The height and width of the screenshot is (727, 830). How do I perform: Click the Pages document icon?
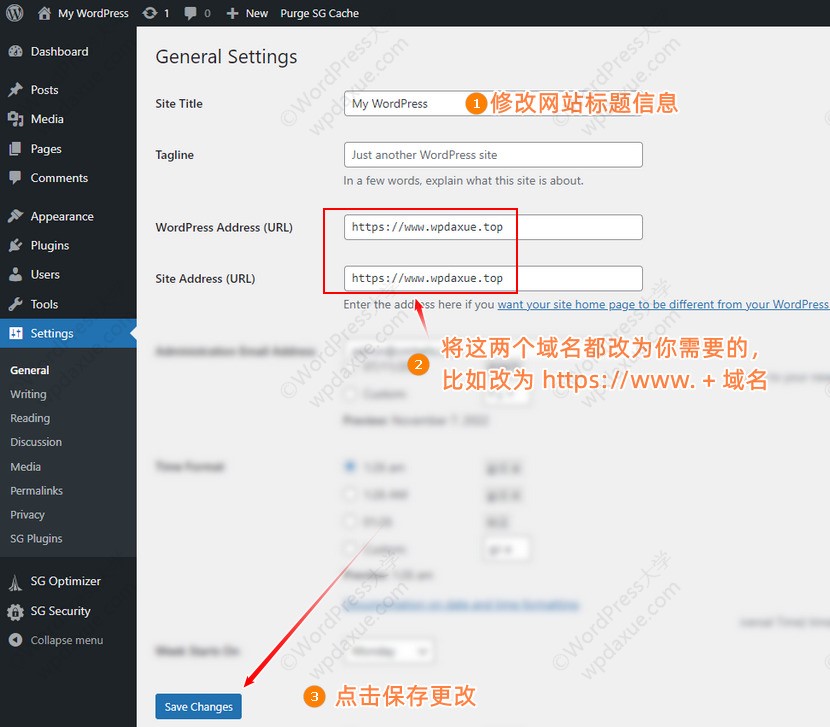(x=15, y=149)
